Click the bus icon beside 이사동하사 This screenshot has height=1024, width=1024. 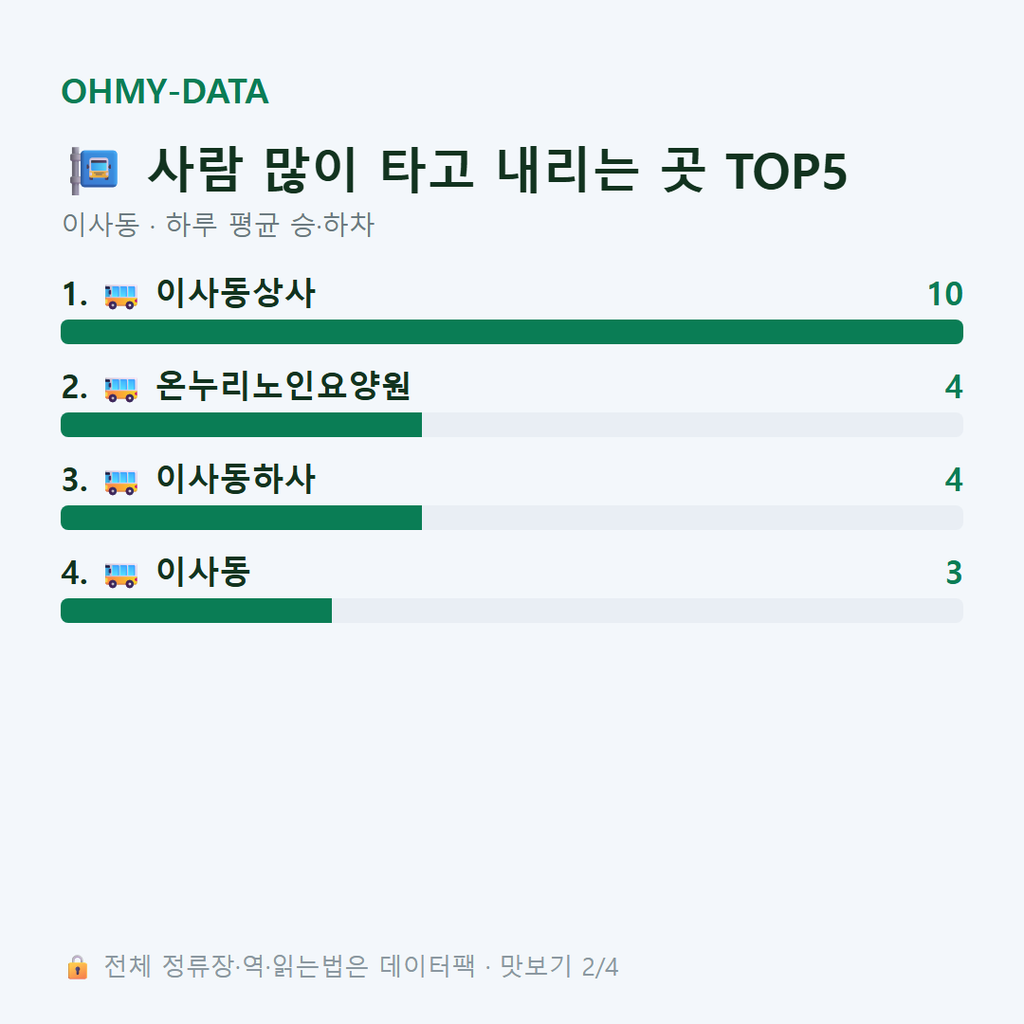[121, 482]
